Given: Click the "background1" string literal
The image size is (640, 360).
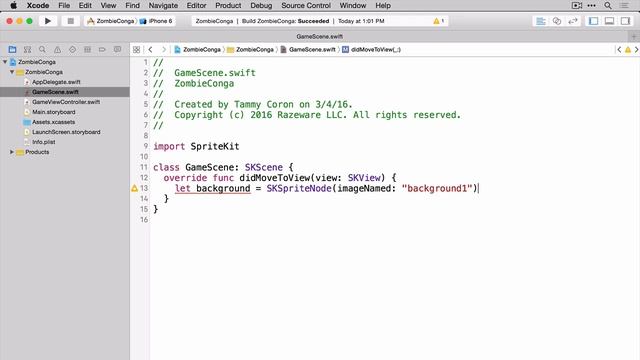Looking at the screenshot, I should pyautogui.click(x=437, y=188).
